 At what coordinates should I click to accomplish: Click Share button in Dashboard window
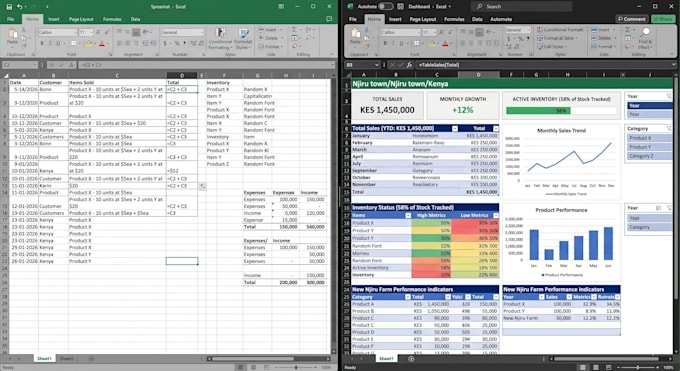tap(663, 19)
